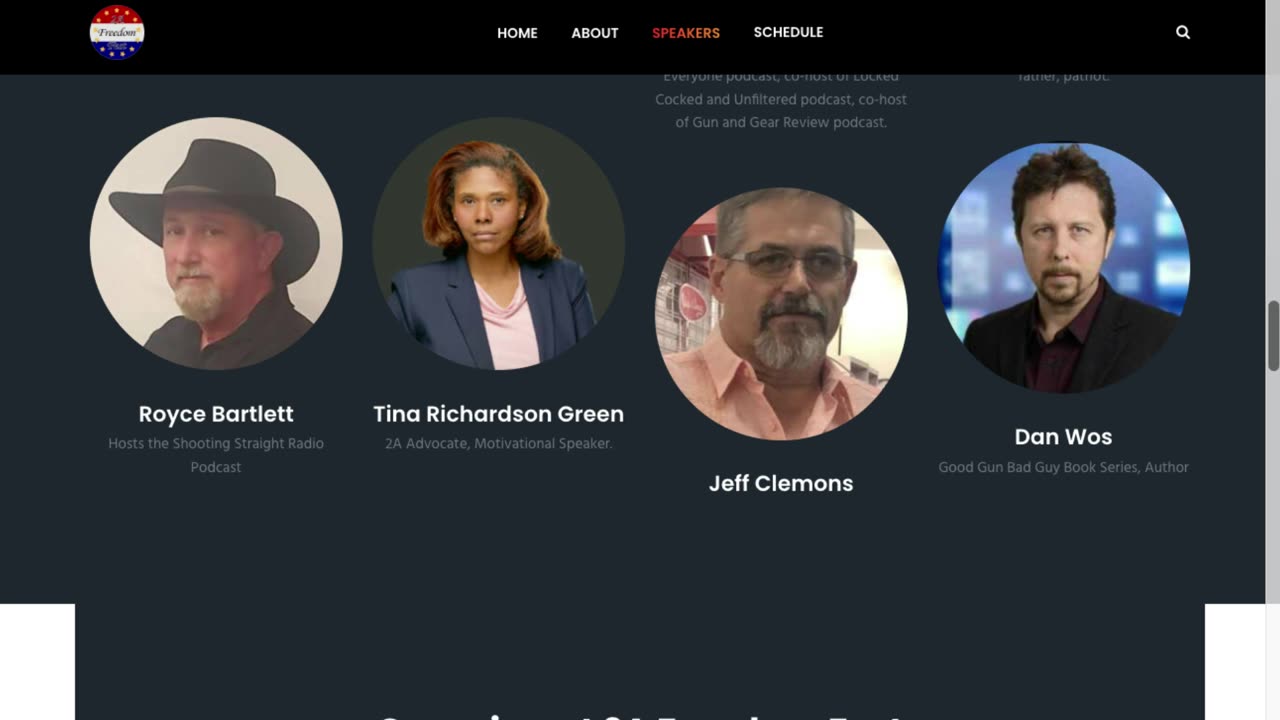Image resolution: width=1280 pixels, height=720 pixels.
Task: Click Jeff Clemons' circular portrait
Action: point(781,314)
